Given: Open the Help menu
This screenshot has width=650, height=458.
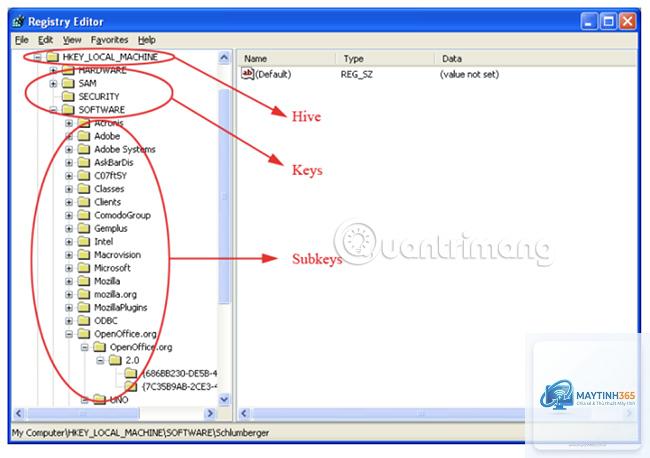Looking at the screenshot, I should [147, 40].
